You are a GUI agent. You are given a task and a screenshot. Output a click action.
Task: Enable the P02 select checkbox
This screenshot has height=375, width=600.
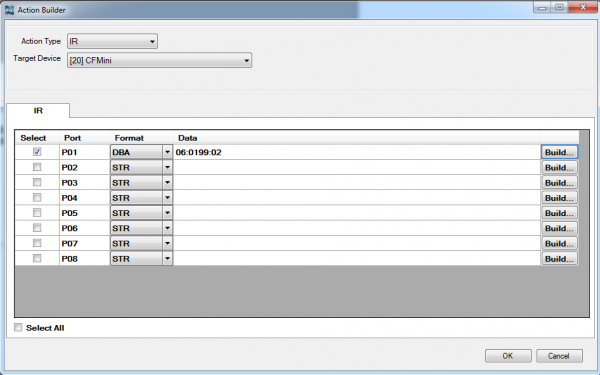37,167
